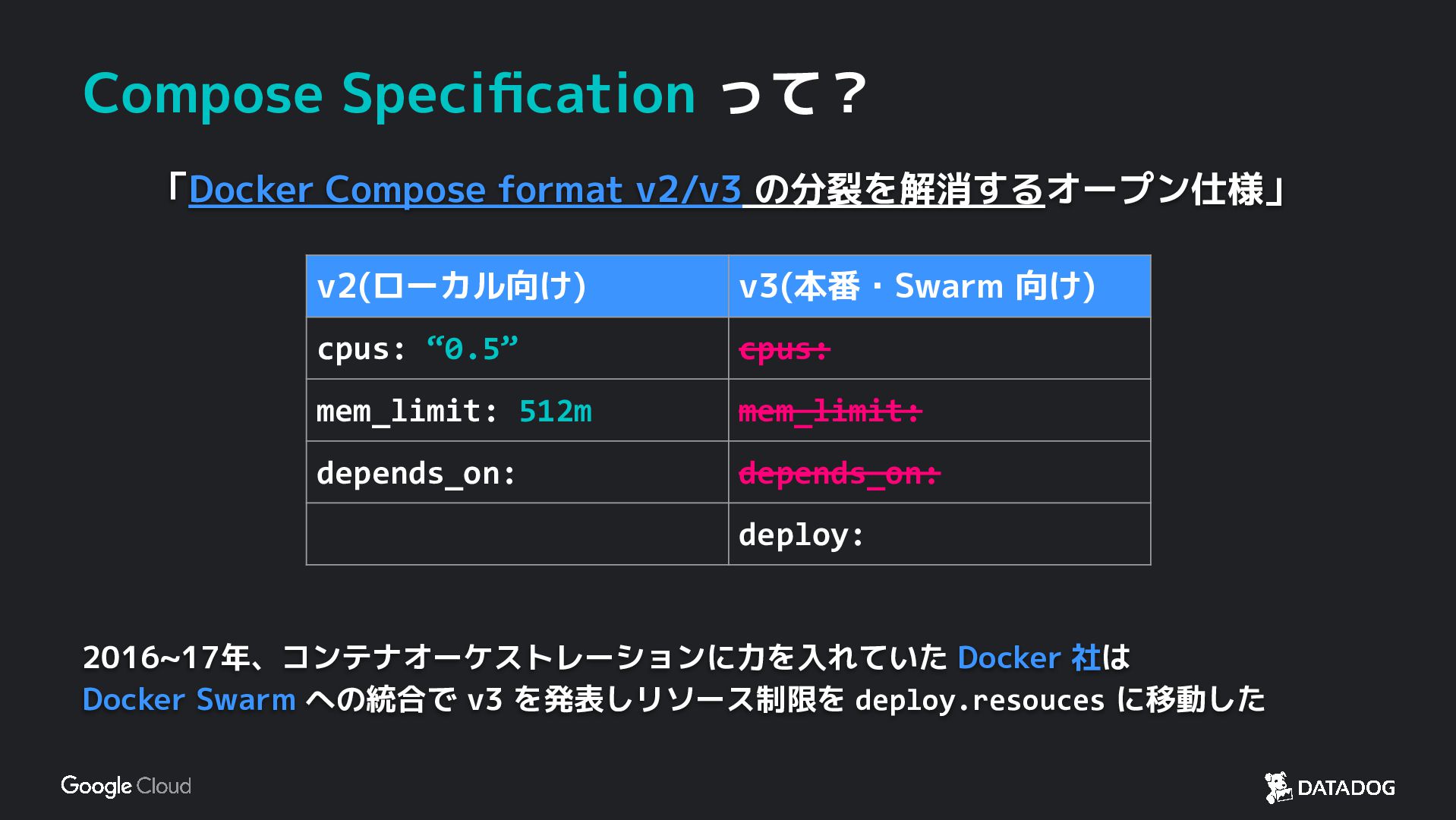Click the Datadog dog logo icon
1456x820 pixels.
point(1278,787)
